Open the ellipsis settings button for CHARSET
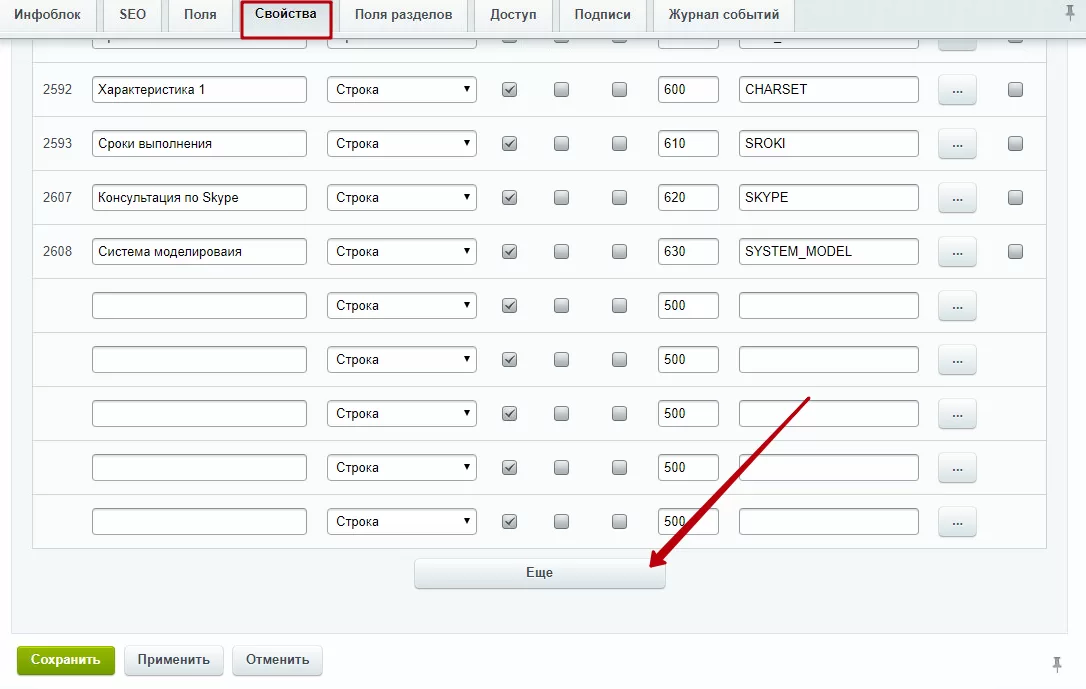The image size is (1086, 689). (957, 90)
